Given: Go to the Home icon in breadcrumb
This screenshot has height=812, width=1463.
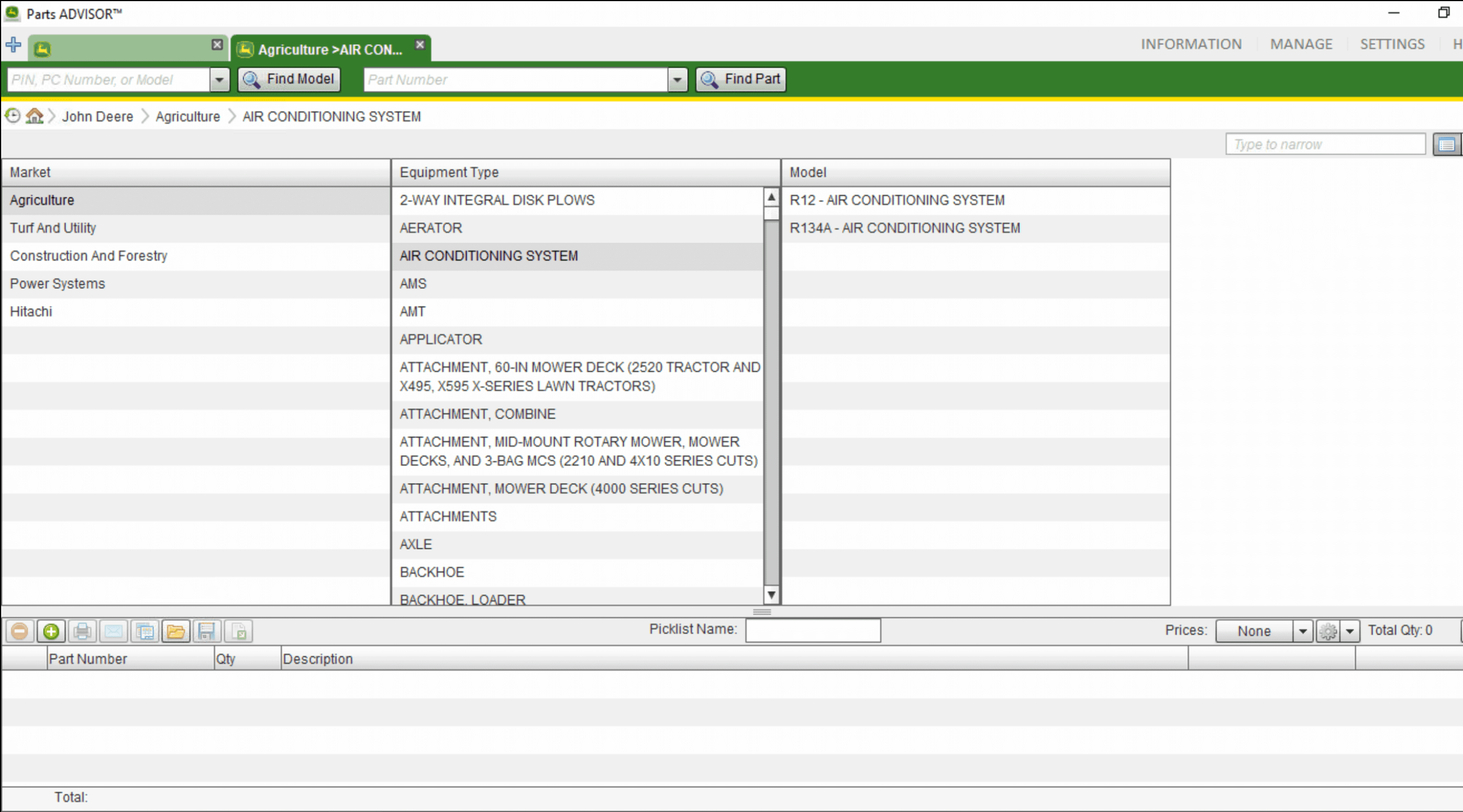Looking at the screenshot, I should click(x=35, y=116).
